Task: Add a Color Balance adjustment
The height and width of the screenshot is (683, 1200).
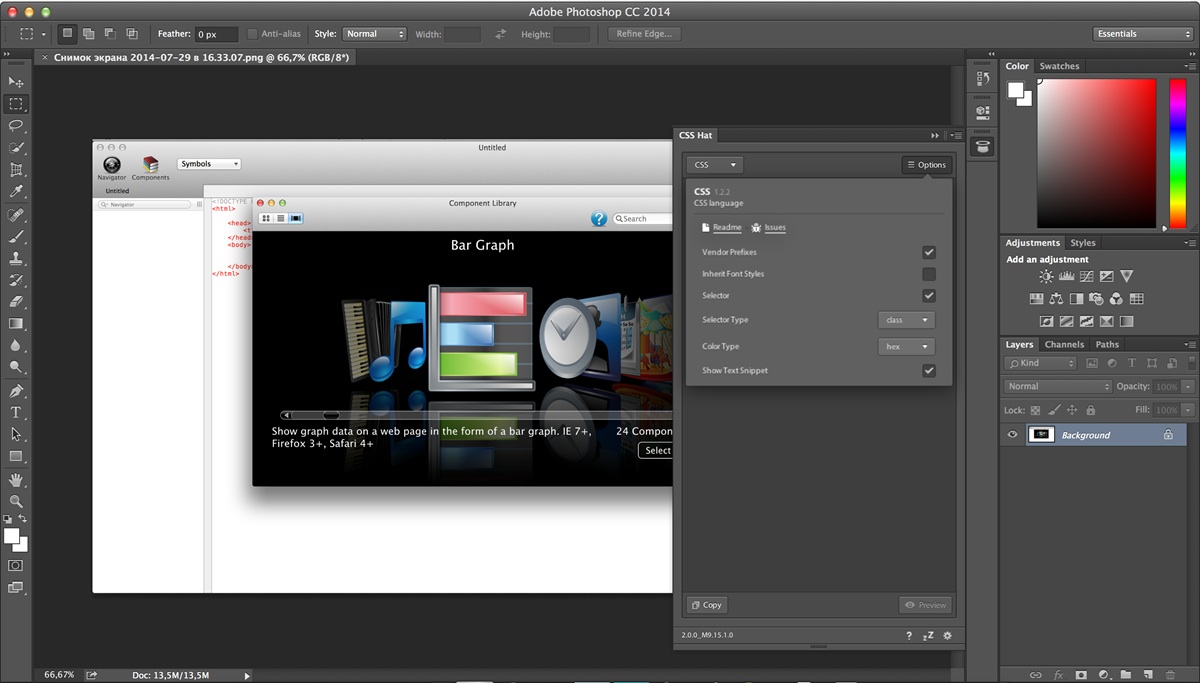Action: [x=1056, y=299]
